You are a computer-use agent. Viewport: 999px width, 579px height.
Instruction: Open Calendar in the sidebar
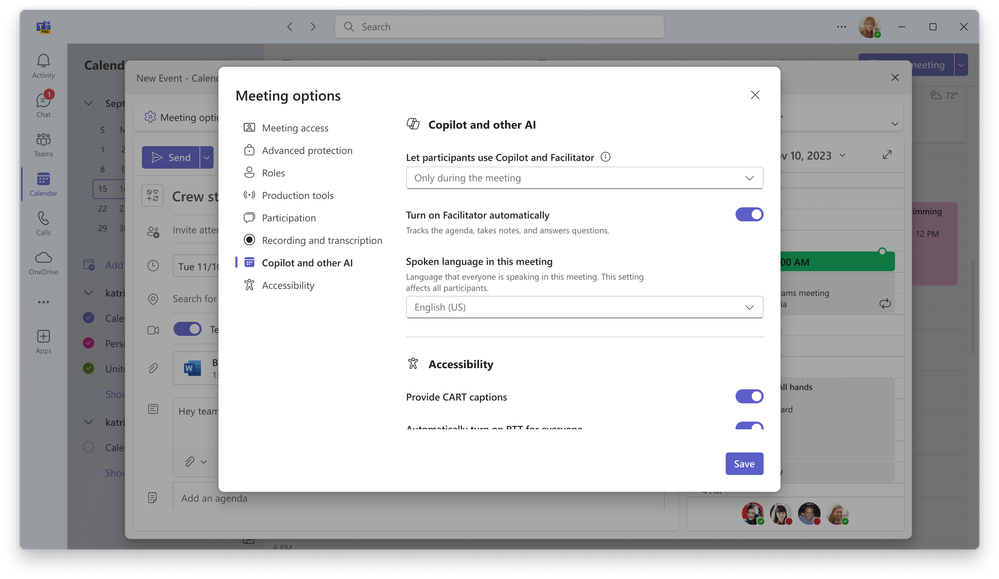(43, 184)
